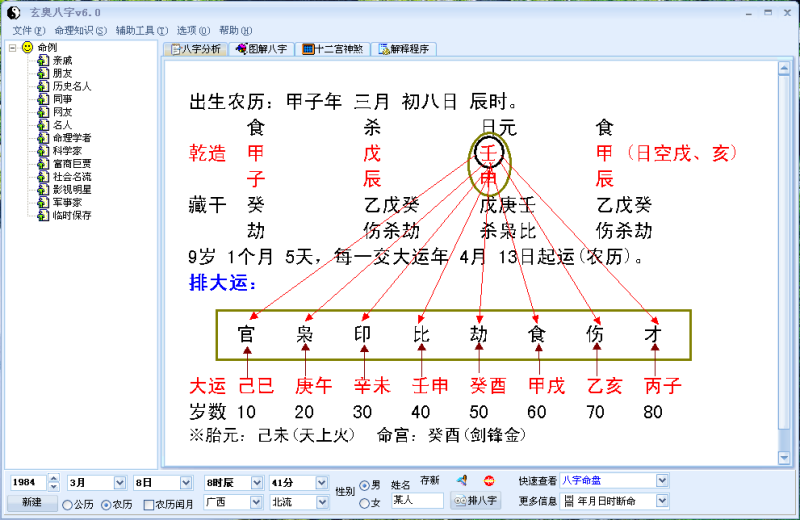Viewport: 800px width, 520px height.
Task: Click the 新建 button
Action: point(32,502)
